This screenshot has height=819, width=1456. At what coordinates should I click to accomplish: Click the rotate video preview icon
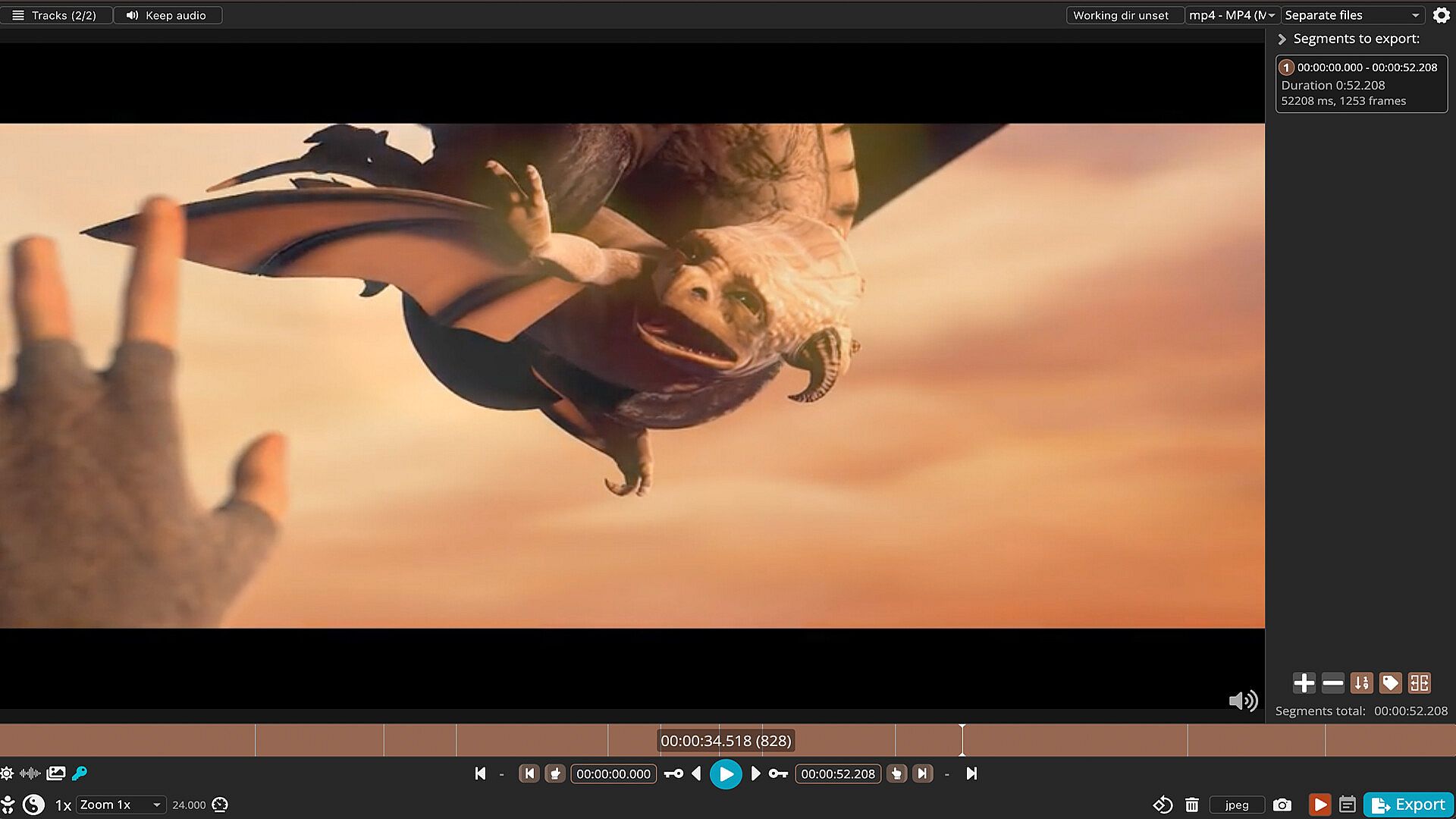[x=1163, y=805]
